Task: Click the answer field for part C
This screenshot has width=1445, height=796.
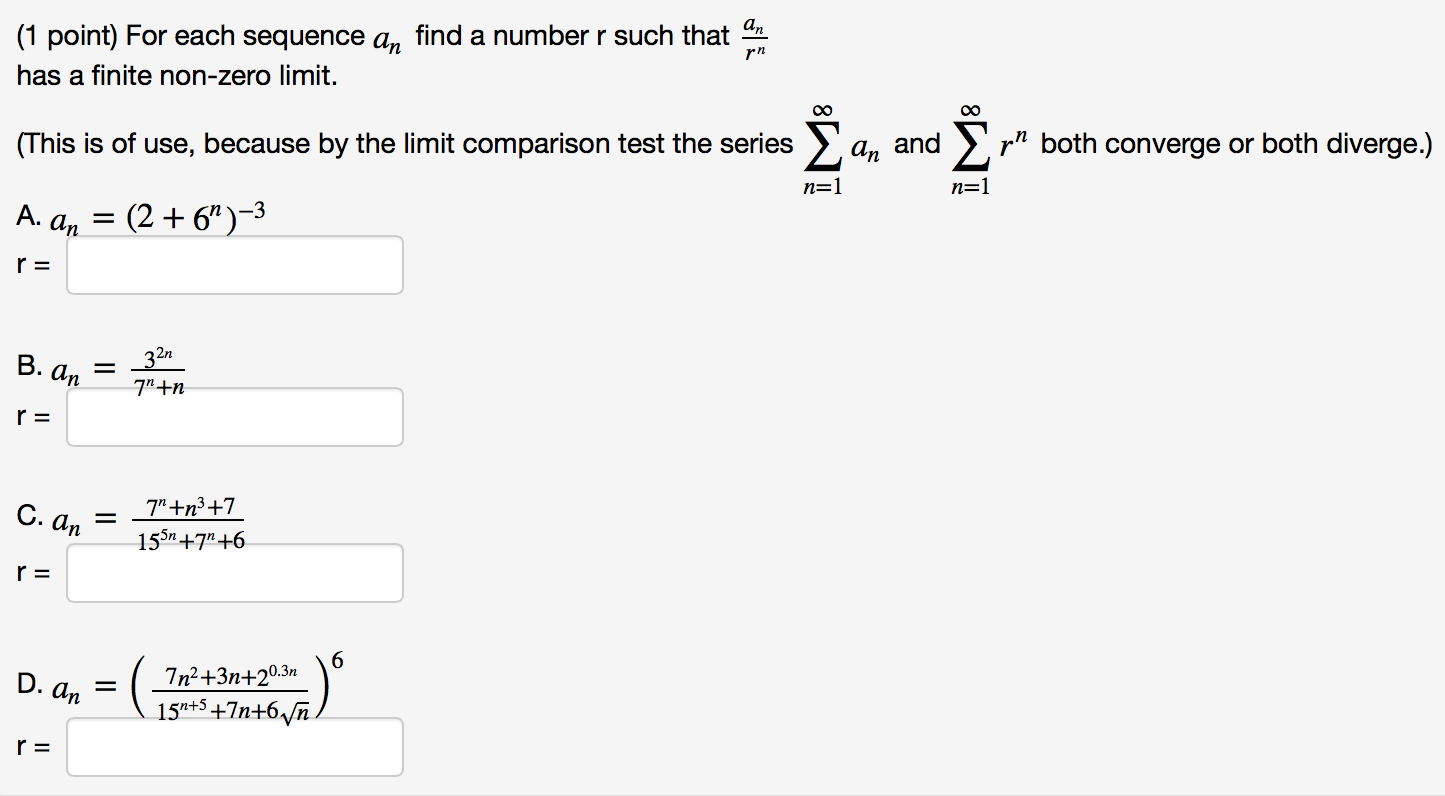Action: tap(234, 572)
